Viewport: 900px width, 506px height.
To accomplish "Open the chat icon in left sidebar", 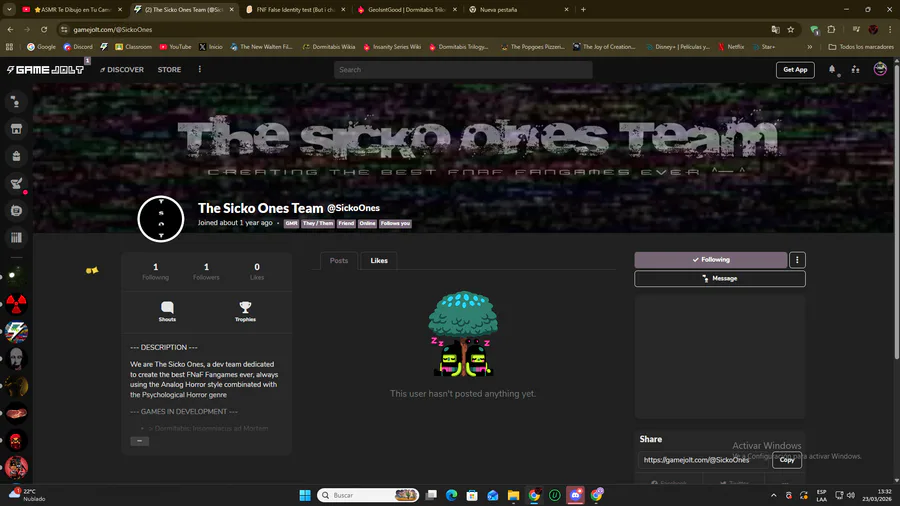I will (16, 102).
